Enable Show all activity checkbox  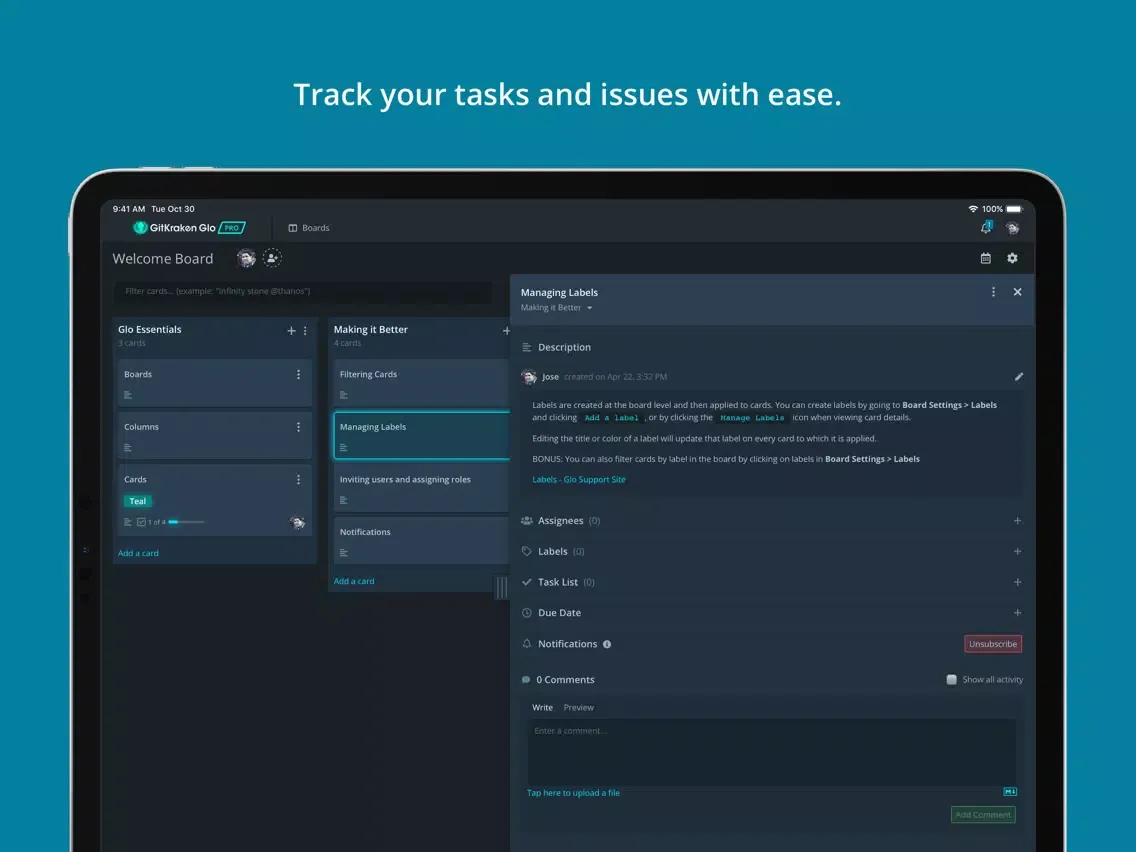(x=952, y=680)
